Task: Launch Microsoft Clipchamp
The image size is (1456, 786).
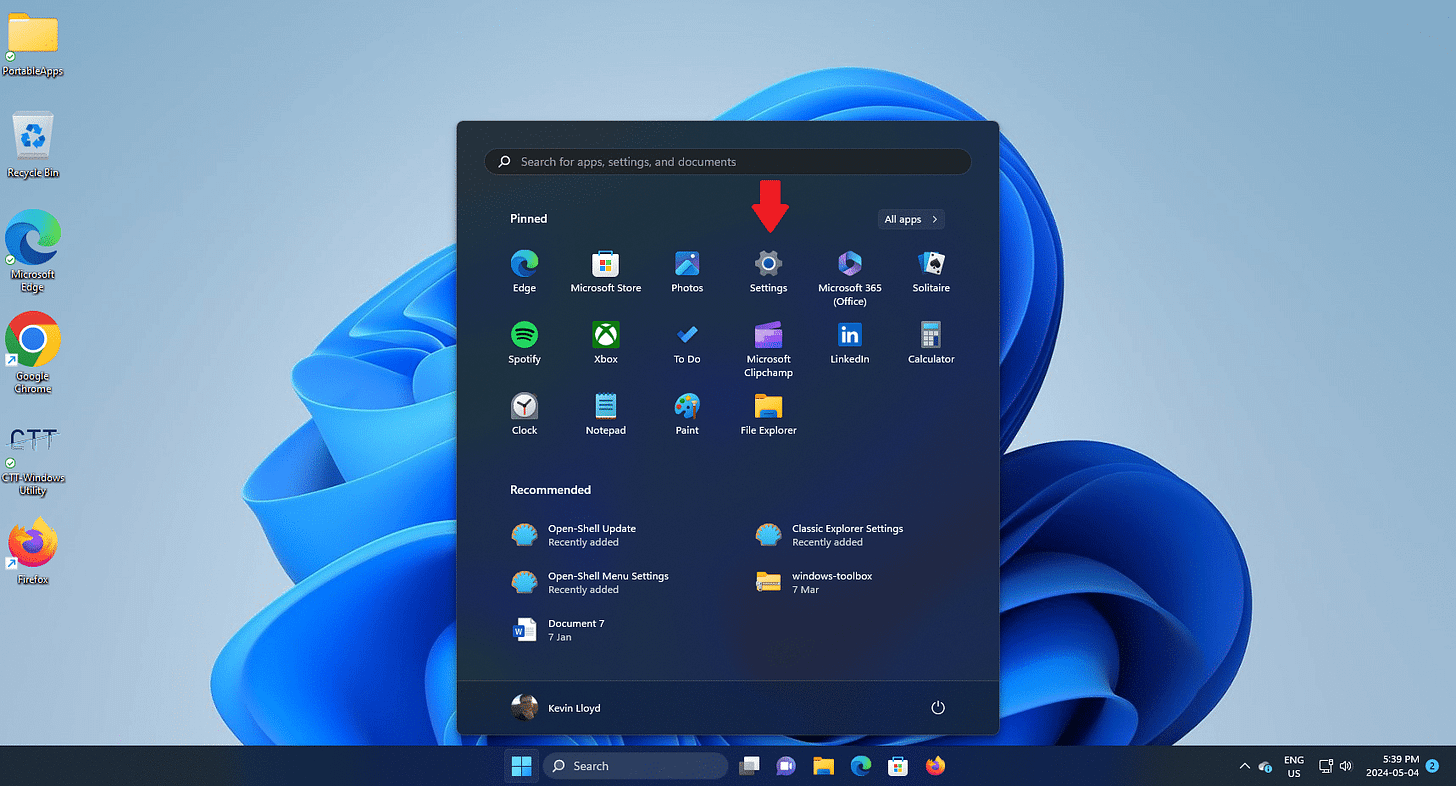Action: (x=768, y=350)
